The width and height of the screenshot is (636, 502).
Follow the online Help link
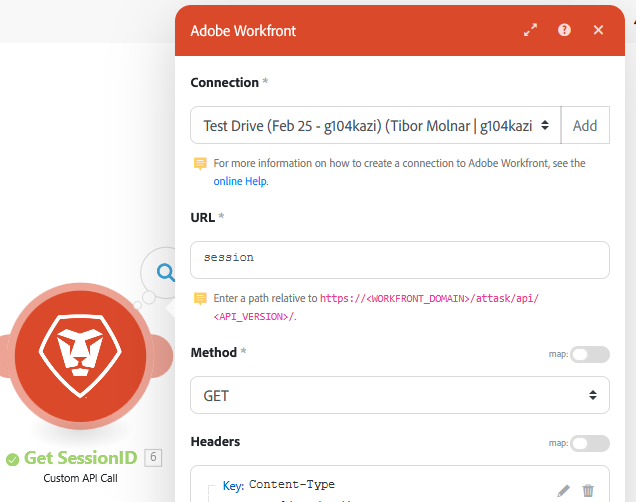(240, 181)
